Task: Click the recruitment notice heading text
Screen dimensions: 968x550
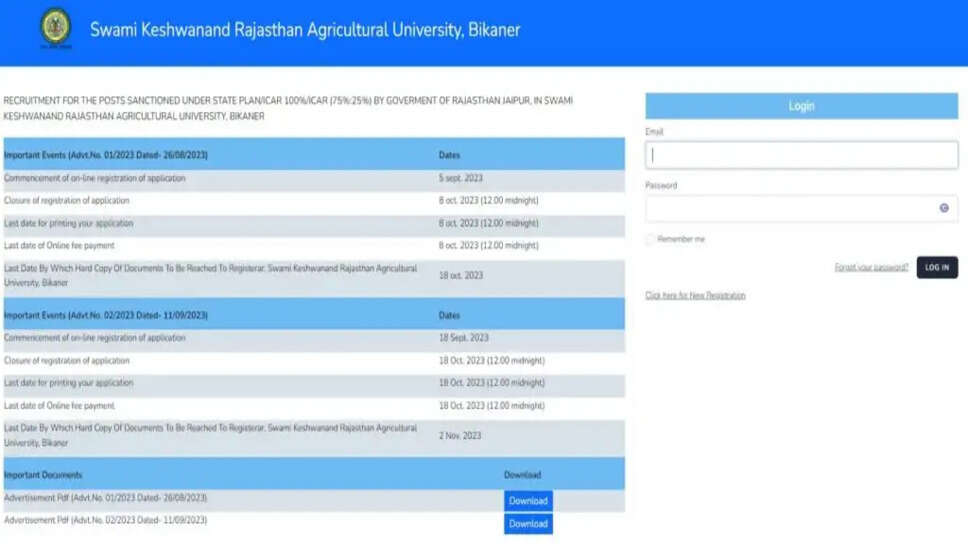Action: [288, 108]
